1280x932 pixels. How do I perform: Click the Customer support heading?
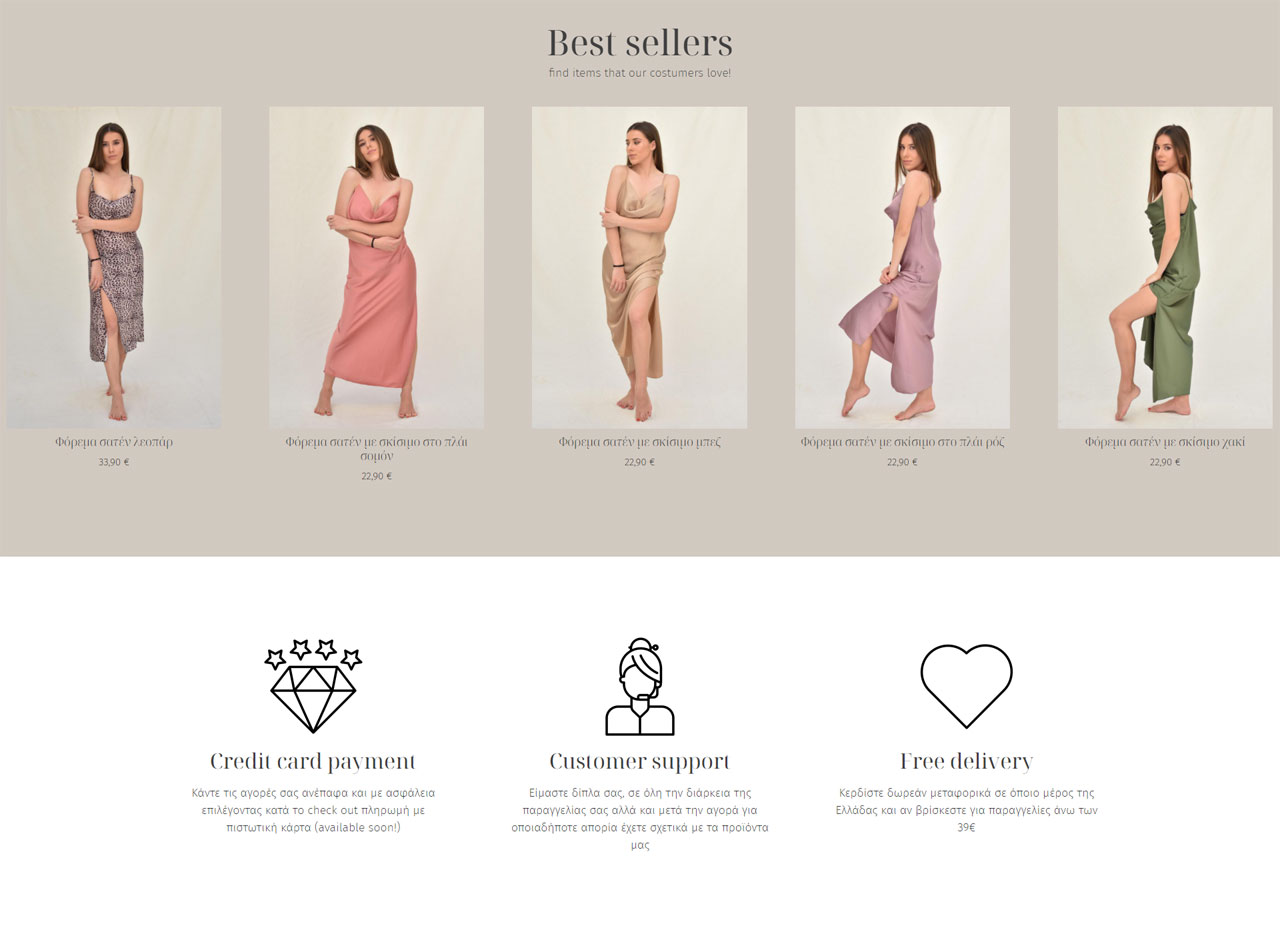coord(640,761)
